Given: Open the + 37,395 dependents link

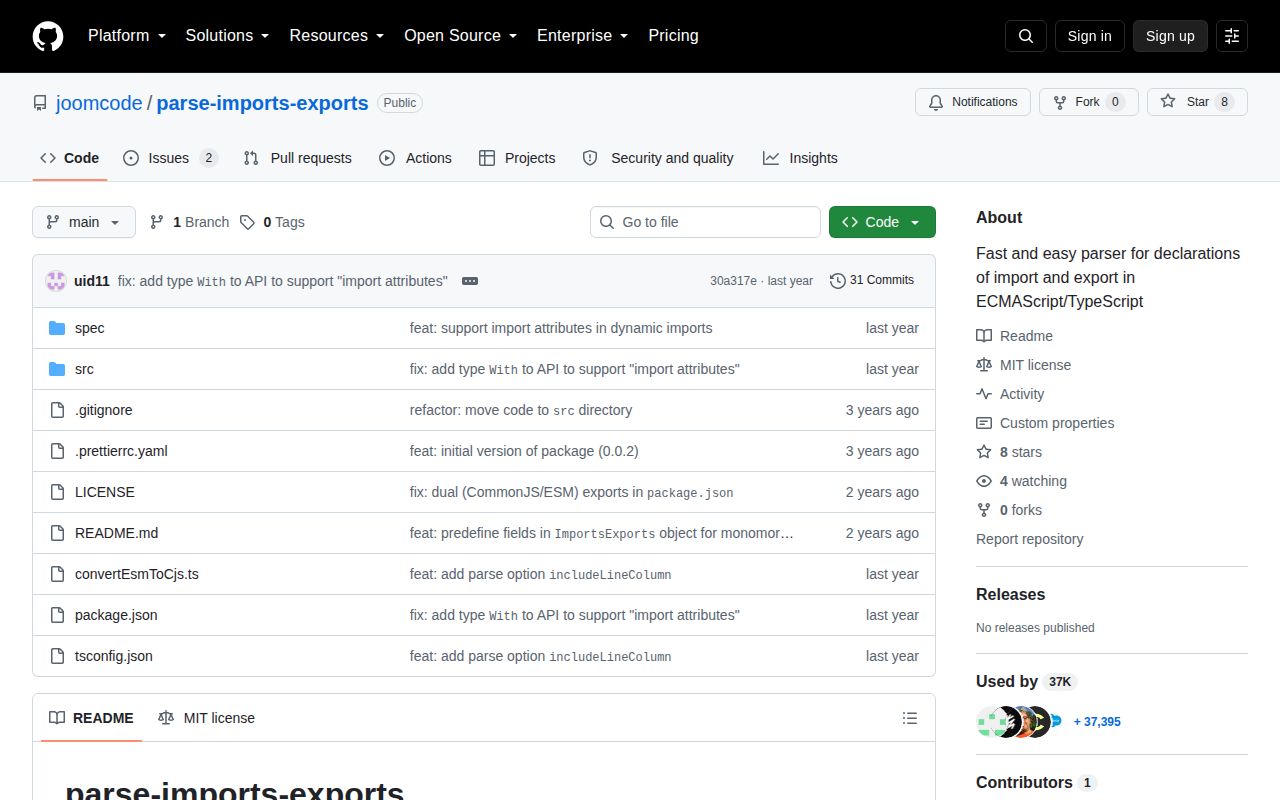Looking at the screenshot, I should pos(1097,722).
